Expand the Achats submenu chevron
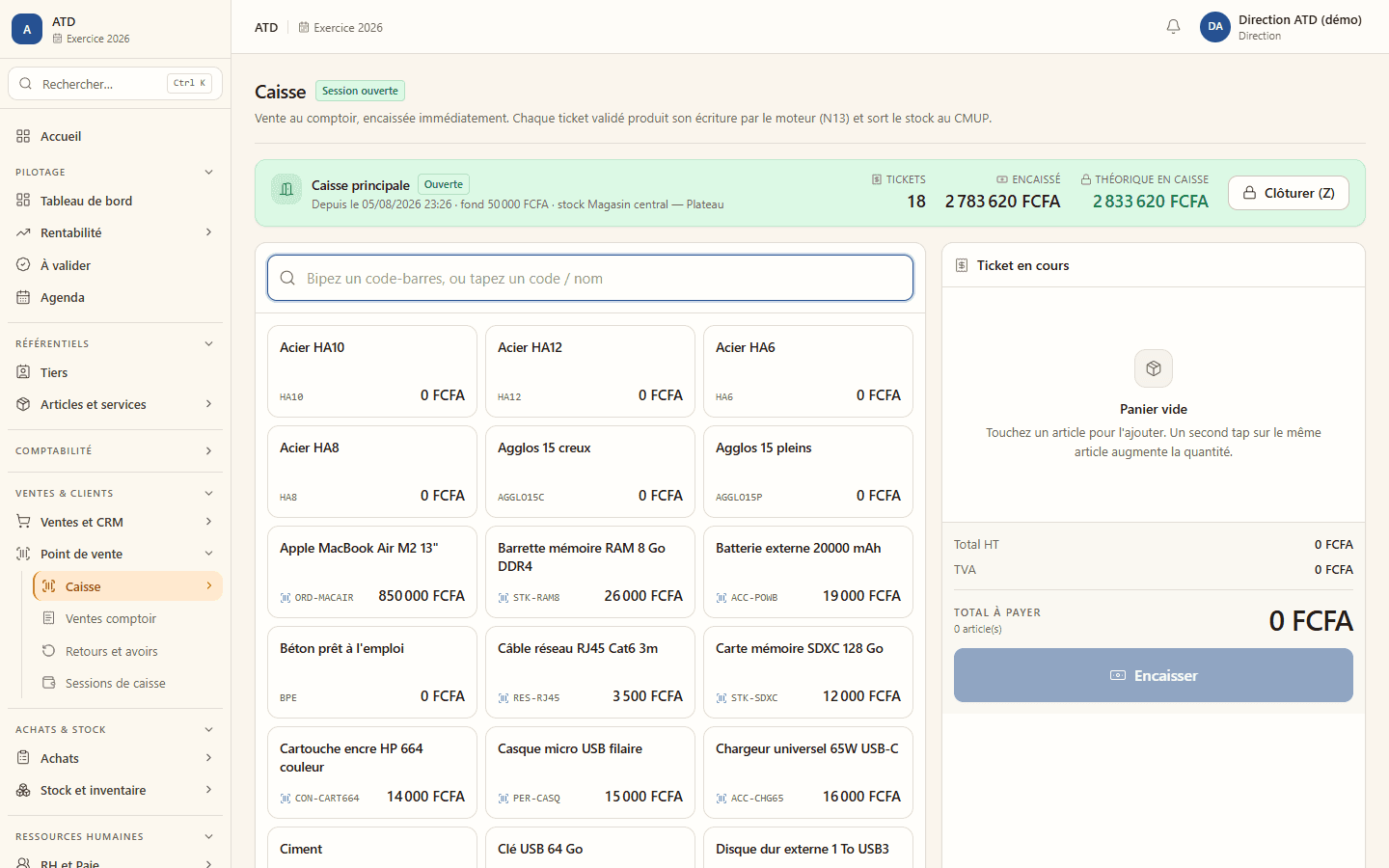The image size is (1389, 868). [209, 758]
